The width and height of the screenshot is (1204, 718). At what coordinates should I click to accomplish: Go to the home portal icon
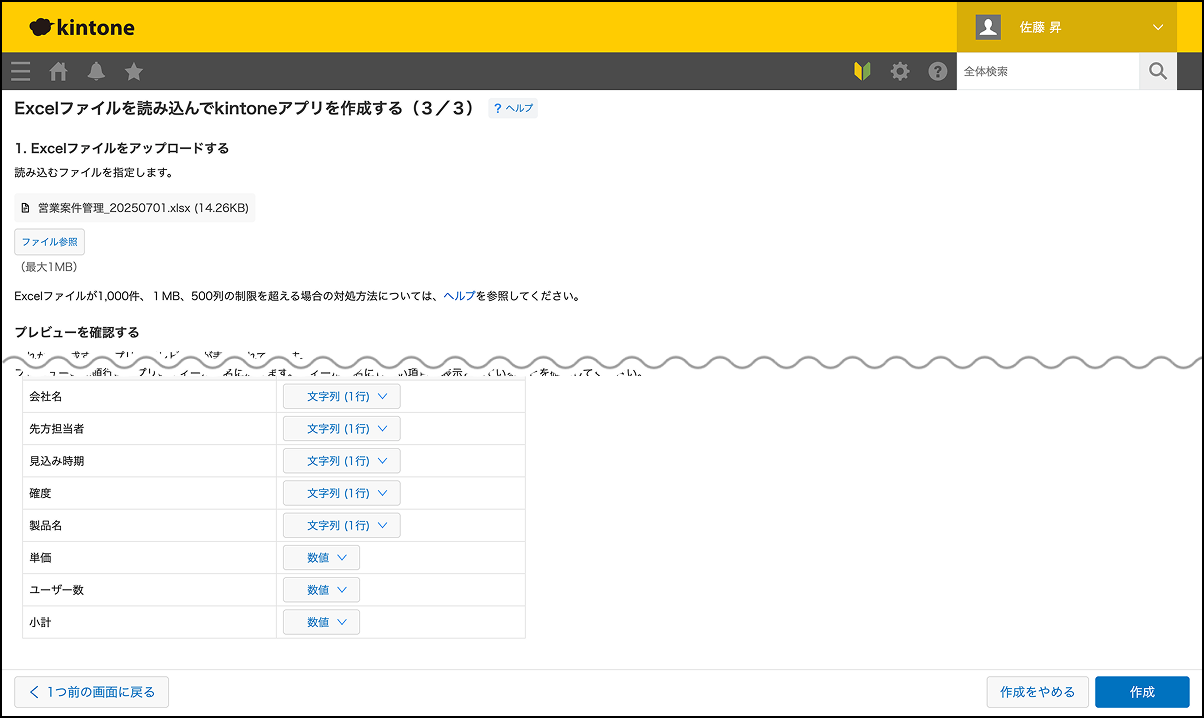click(59, 71)
